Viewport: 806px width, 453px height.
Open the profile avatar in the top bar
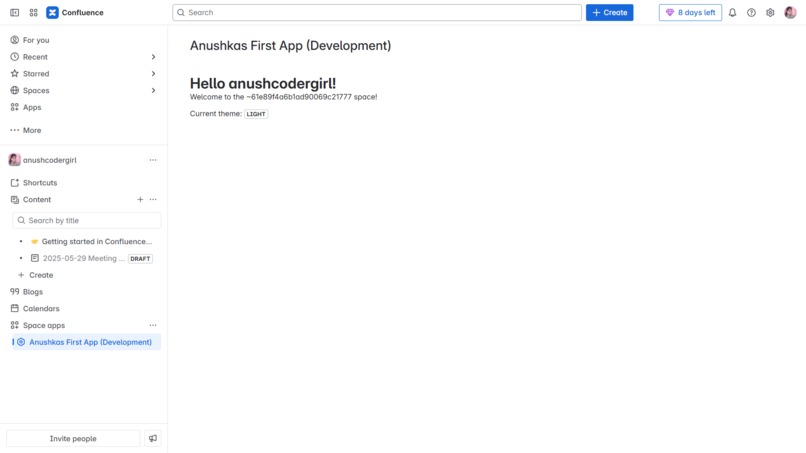pyautogui.click(x=791, y=12)
